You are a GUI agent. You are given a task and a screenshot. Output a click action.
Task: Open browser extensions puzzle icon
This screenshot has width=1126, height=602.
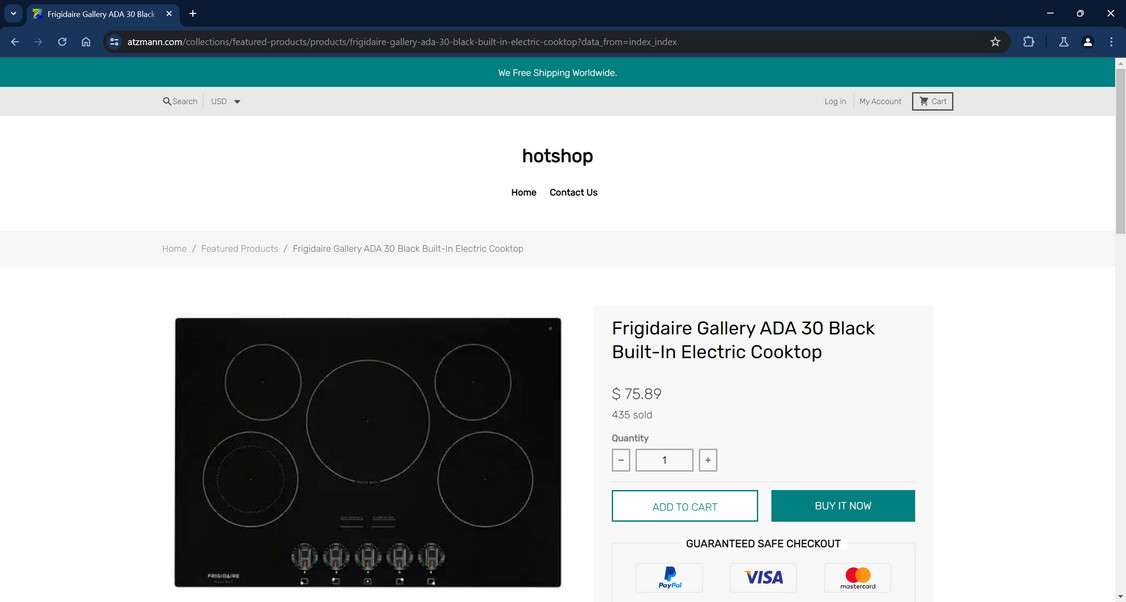click(1028, 42)
